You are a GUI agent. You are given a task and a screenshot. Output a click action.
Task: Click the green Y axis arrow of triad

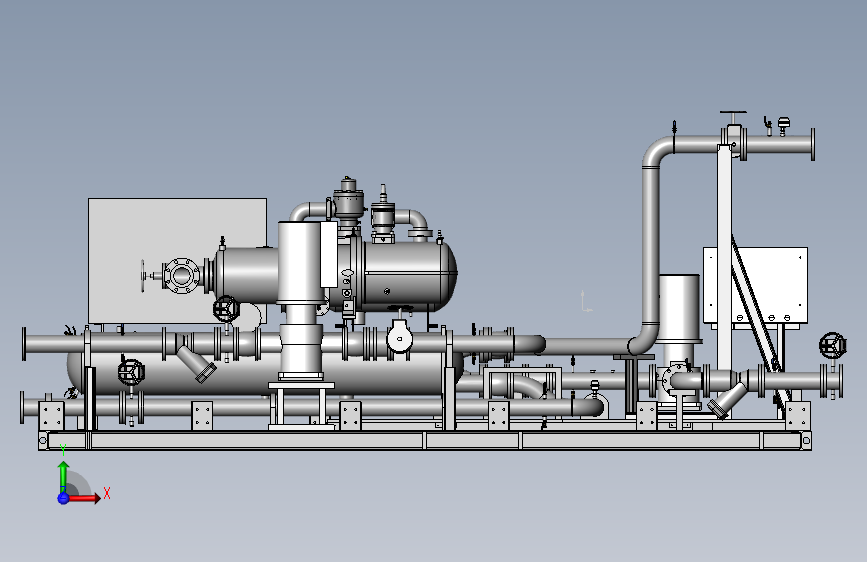(x=63, y=477)
